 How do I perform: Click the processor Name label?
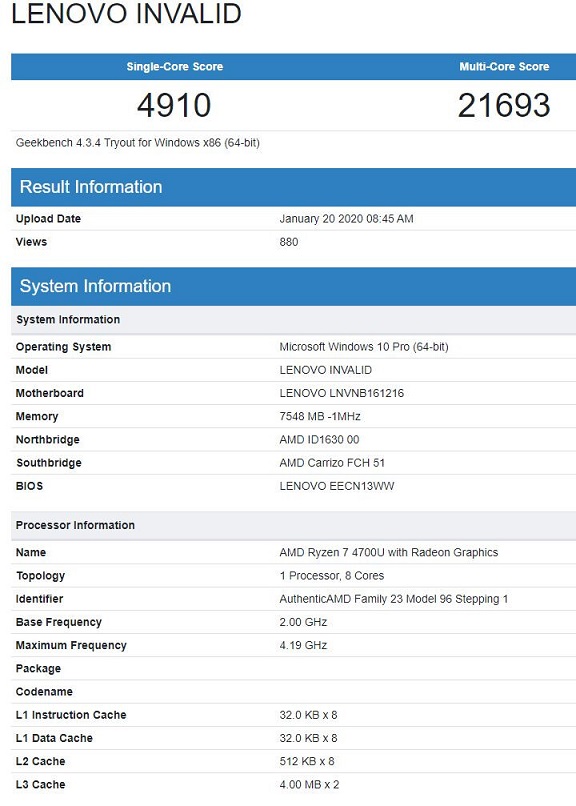tap(31, 553)
